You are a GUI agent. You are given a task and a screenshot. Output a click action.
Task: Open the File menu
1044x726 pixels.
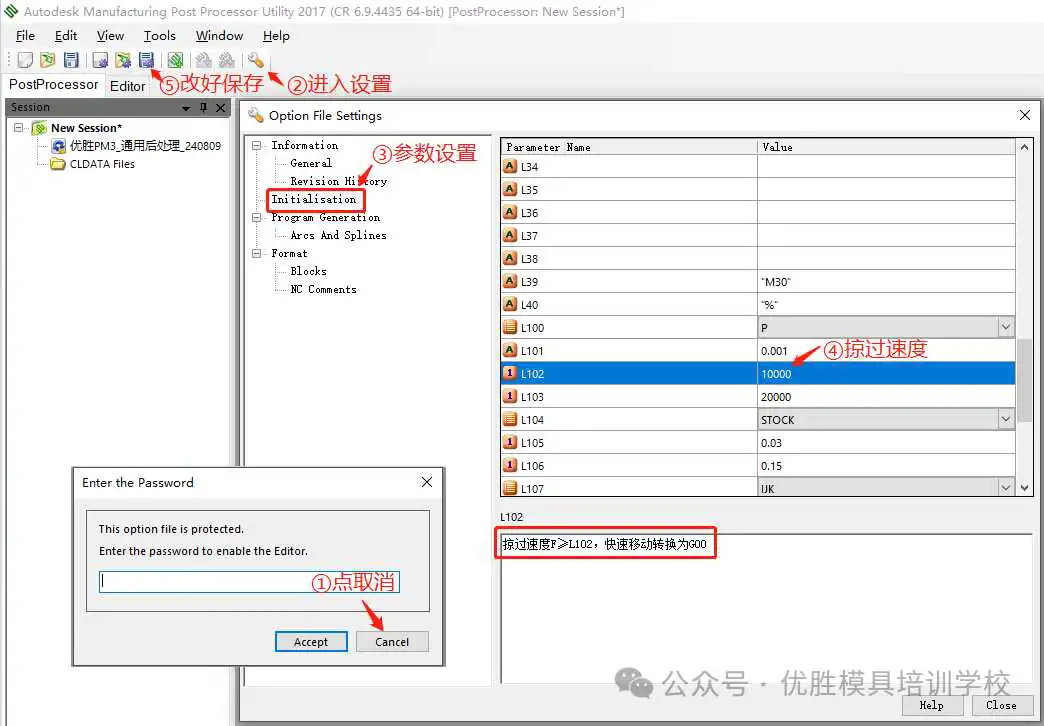click(25, 36)
